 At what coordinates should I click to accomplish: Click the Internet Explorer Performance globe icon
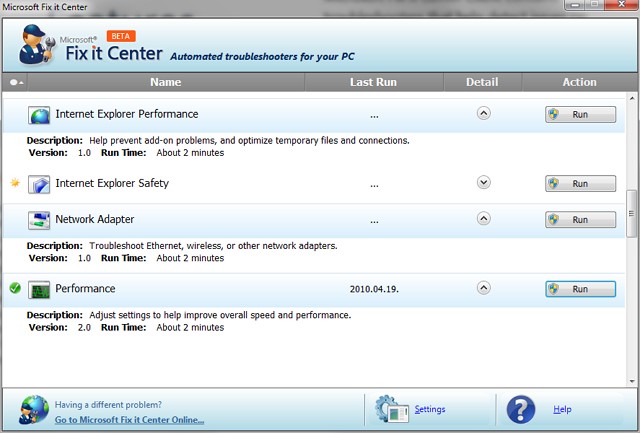point(39,115)
